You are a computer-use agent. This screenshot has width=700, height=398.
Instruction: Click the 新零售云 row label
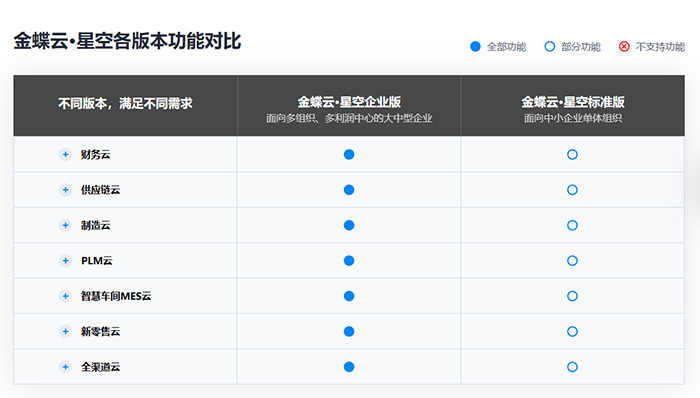tap(100, 331)
